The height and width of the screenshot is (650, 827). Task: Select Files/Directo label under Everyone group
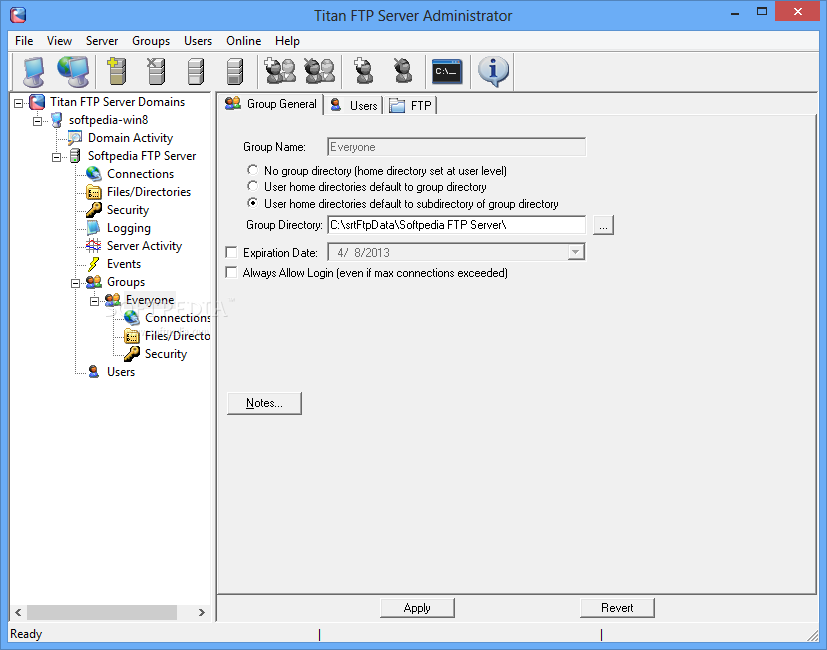tap(178, 336)
